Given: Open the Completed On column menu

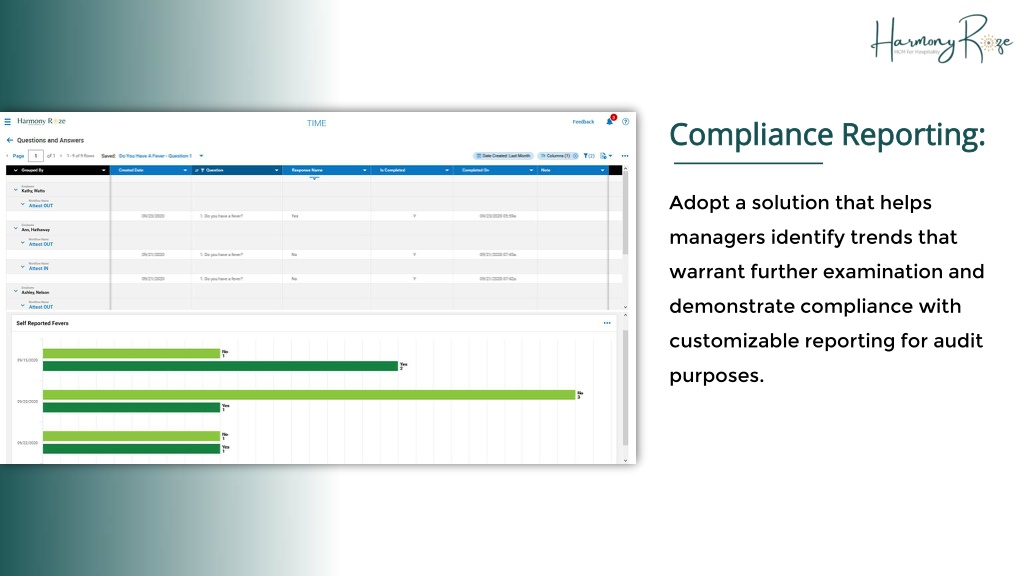Looking at the screenshot, I should (531, 170).
